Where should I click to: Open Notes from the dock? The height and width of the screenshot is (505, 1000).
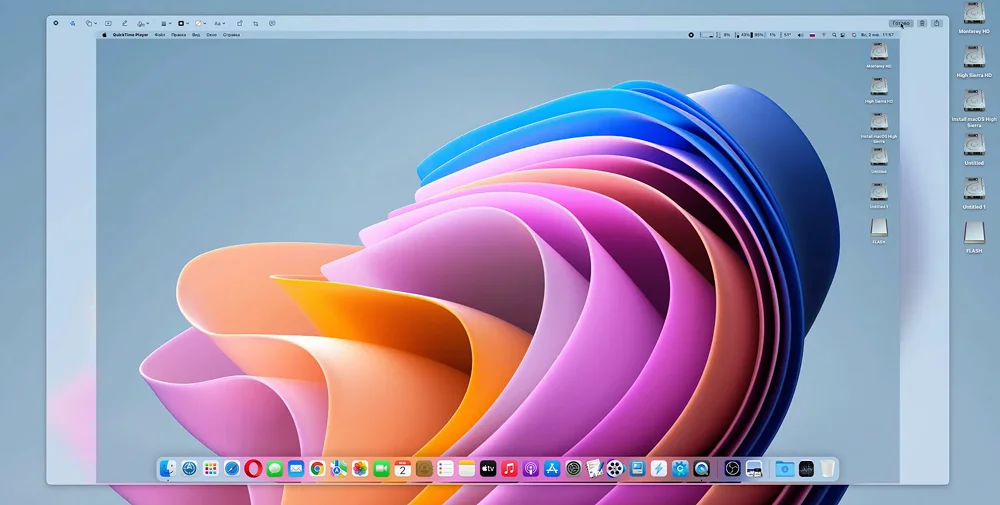[x=467, y=469]
